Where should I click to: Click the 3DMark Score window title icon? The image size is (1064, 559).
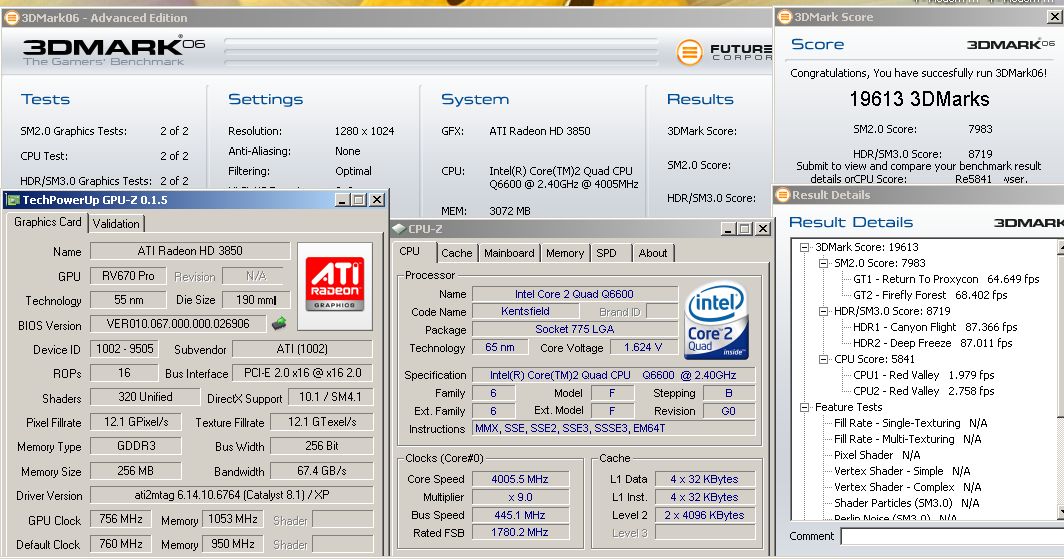[784, 17]
